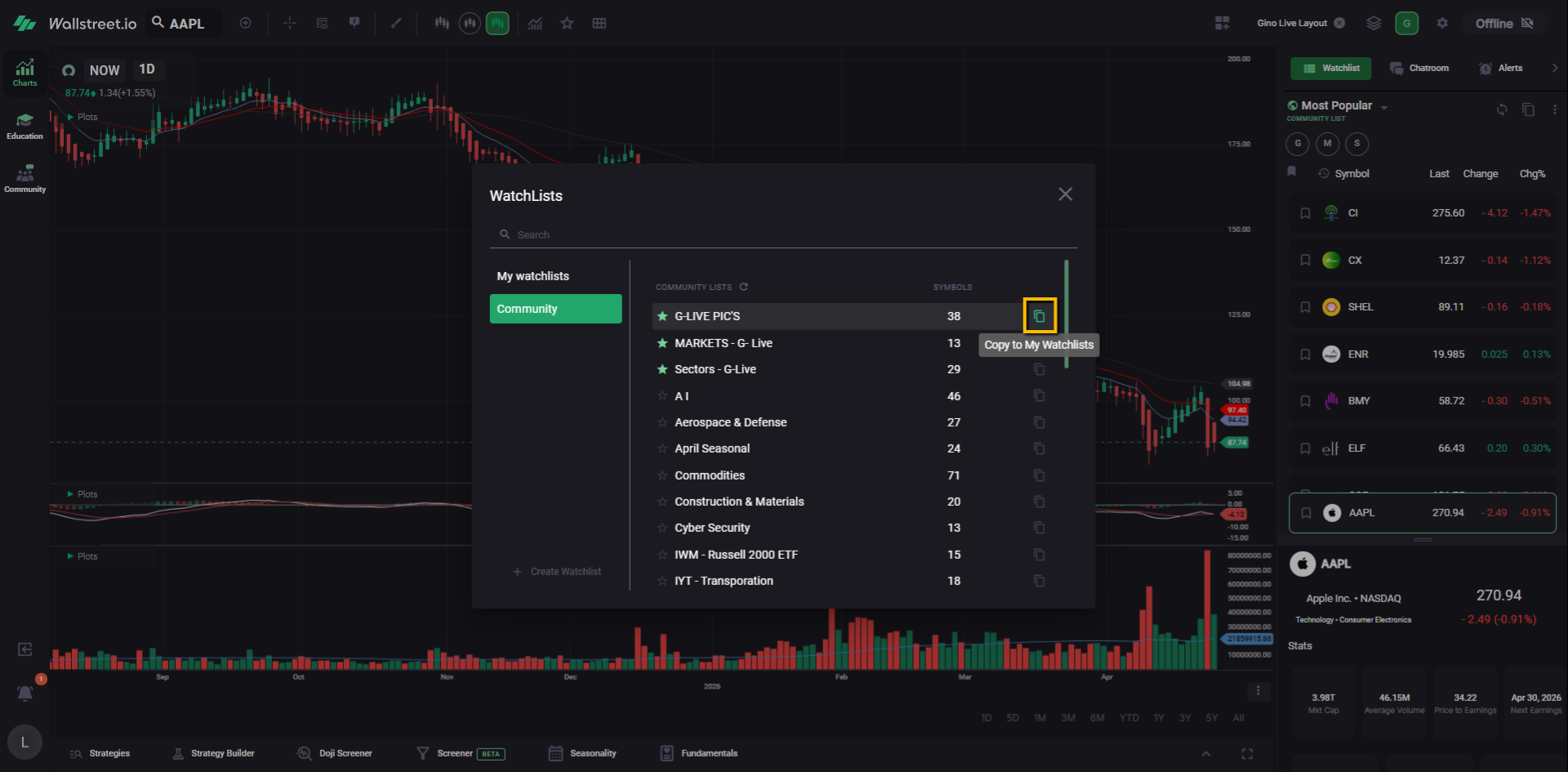Click the notifications bell icon
This screenshot has height=772, width=1568.
pyautogui.click(x=25, y=694)
